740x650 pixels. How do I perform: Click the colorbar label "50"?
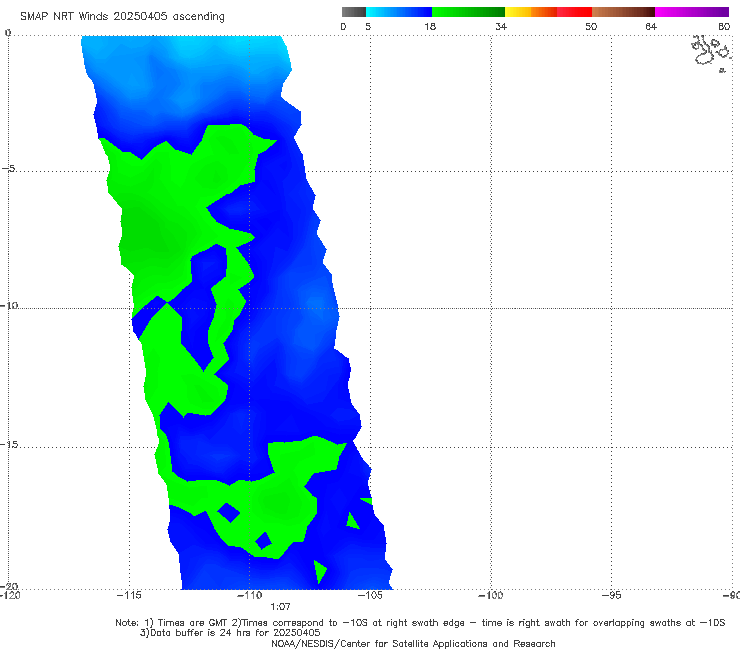591,26
